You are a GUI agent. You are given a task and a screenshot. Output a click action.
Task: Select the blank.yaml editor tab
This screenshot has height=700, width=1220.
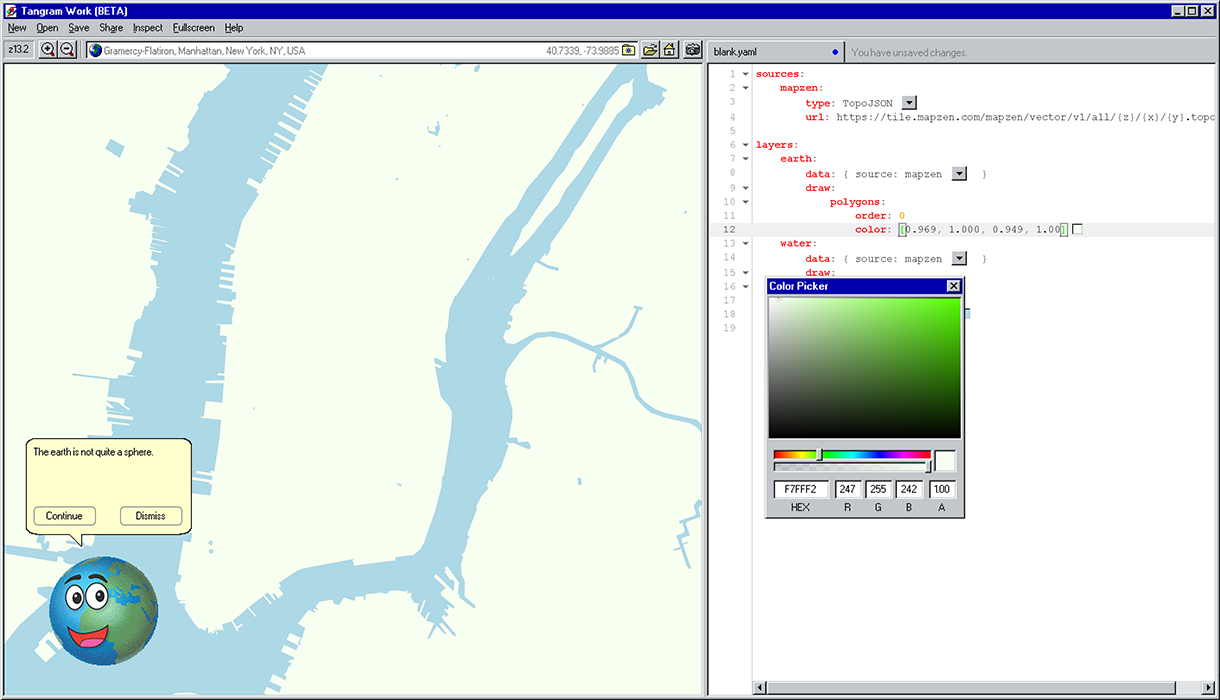[775, 51]
